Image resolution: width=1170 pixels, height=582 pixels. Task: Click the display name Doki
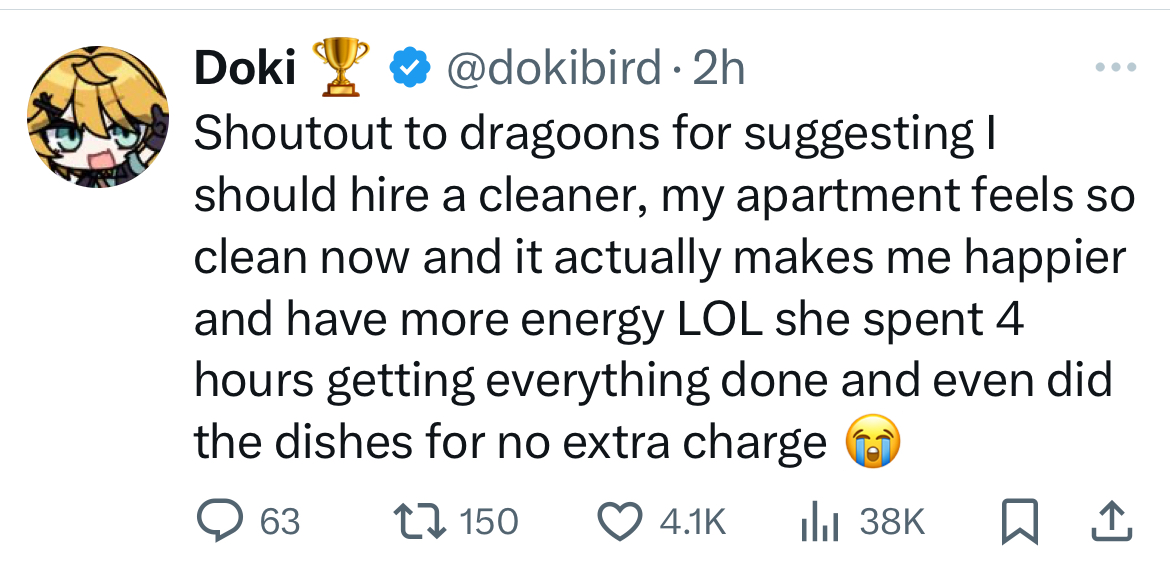pos(244,67)
